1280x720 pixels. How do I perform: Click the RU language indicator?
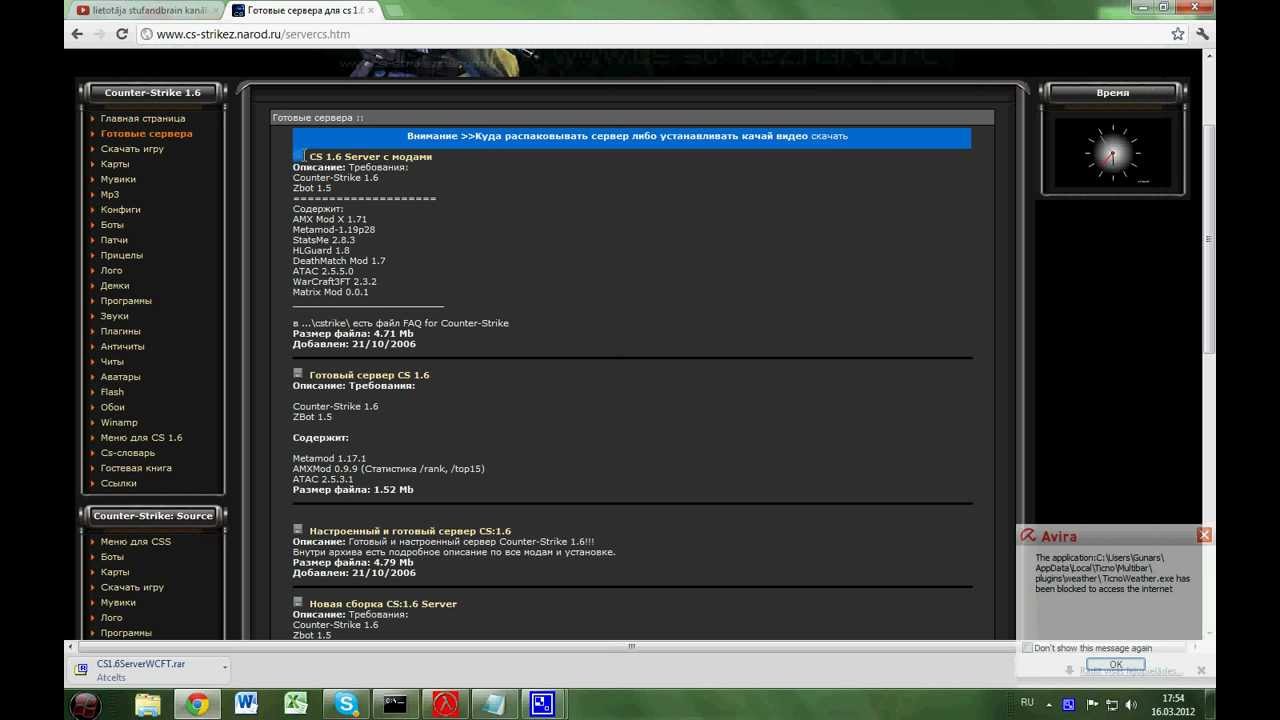[x=1027, y=703]
